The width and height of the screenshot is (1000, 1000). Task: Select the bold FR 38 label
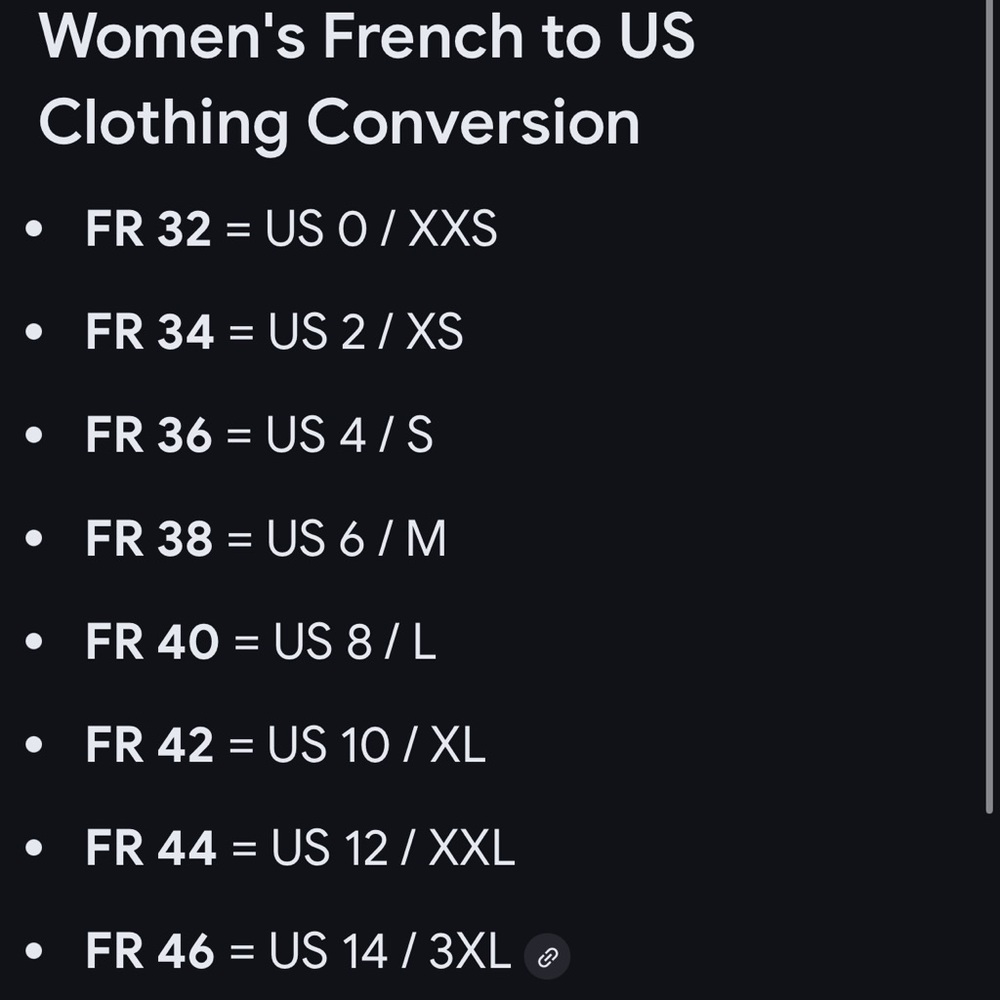(x=149, y=539)
